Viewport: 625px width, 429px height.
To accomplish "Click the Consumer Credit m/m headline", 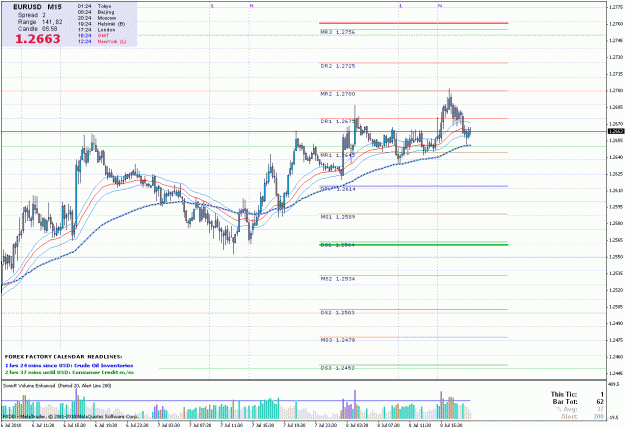I will 69,372.
